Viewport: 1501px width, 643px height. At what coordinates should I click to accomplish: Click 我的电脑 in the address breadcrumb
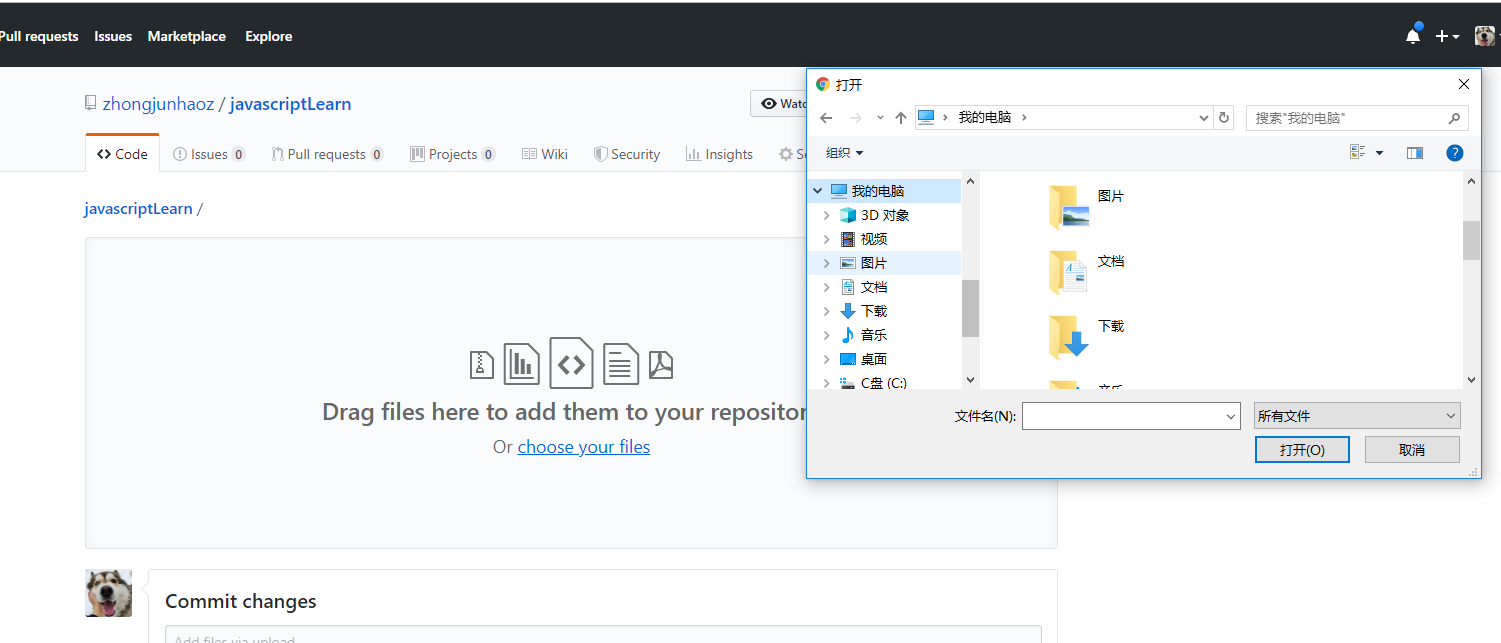[x=985, y=117]
